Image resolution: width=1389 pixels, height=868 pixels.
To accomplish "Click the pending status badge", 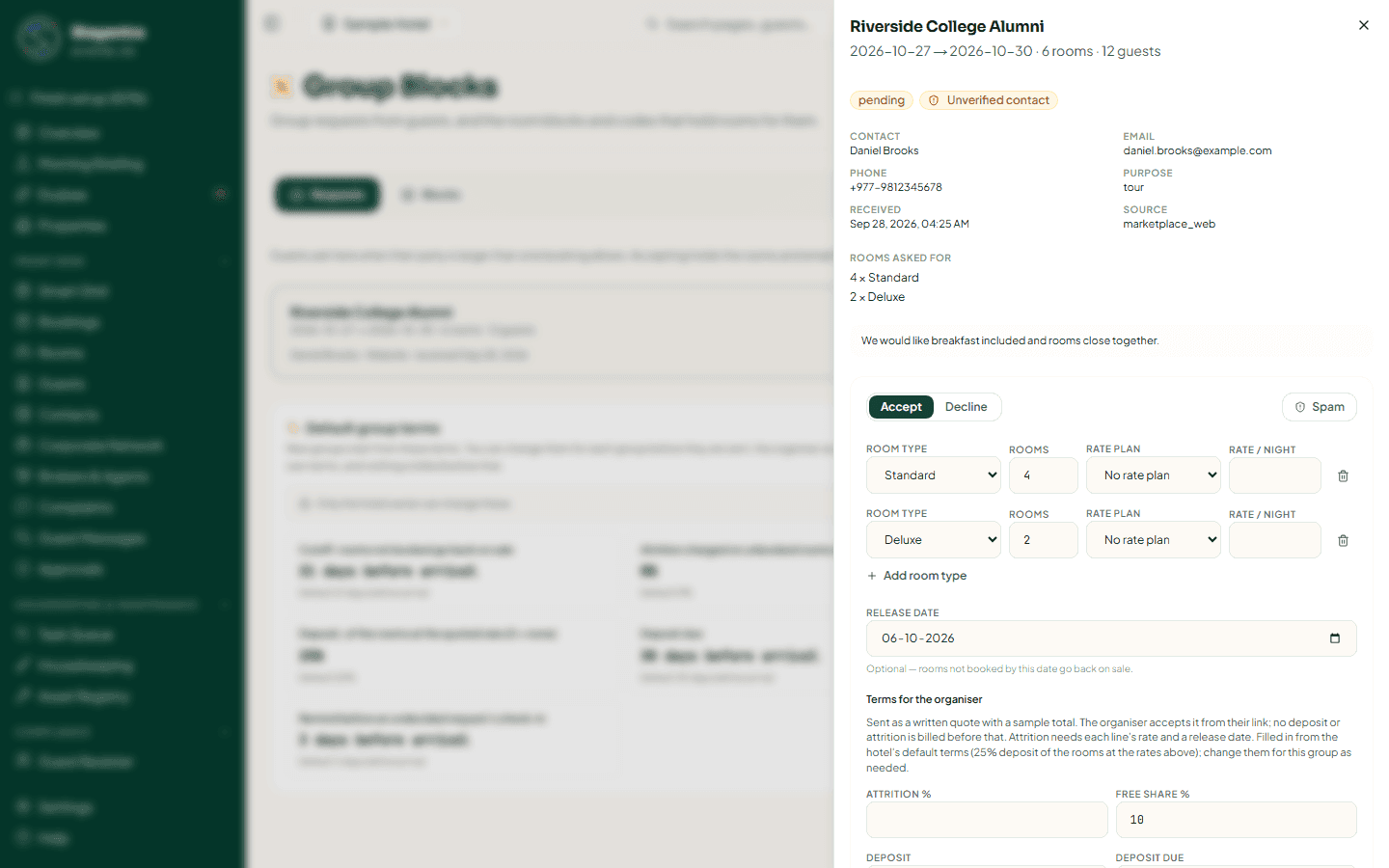I will (x=882, y=100).
